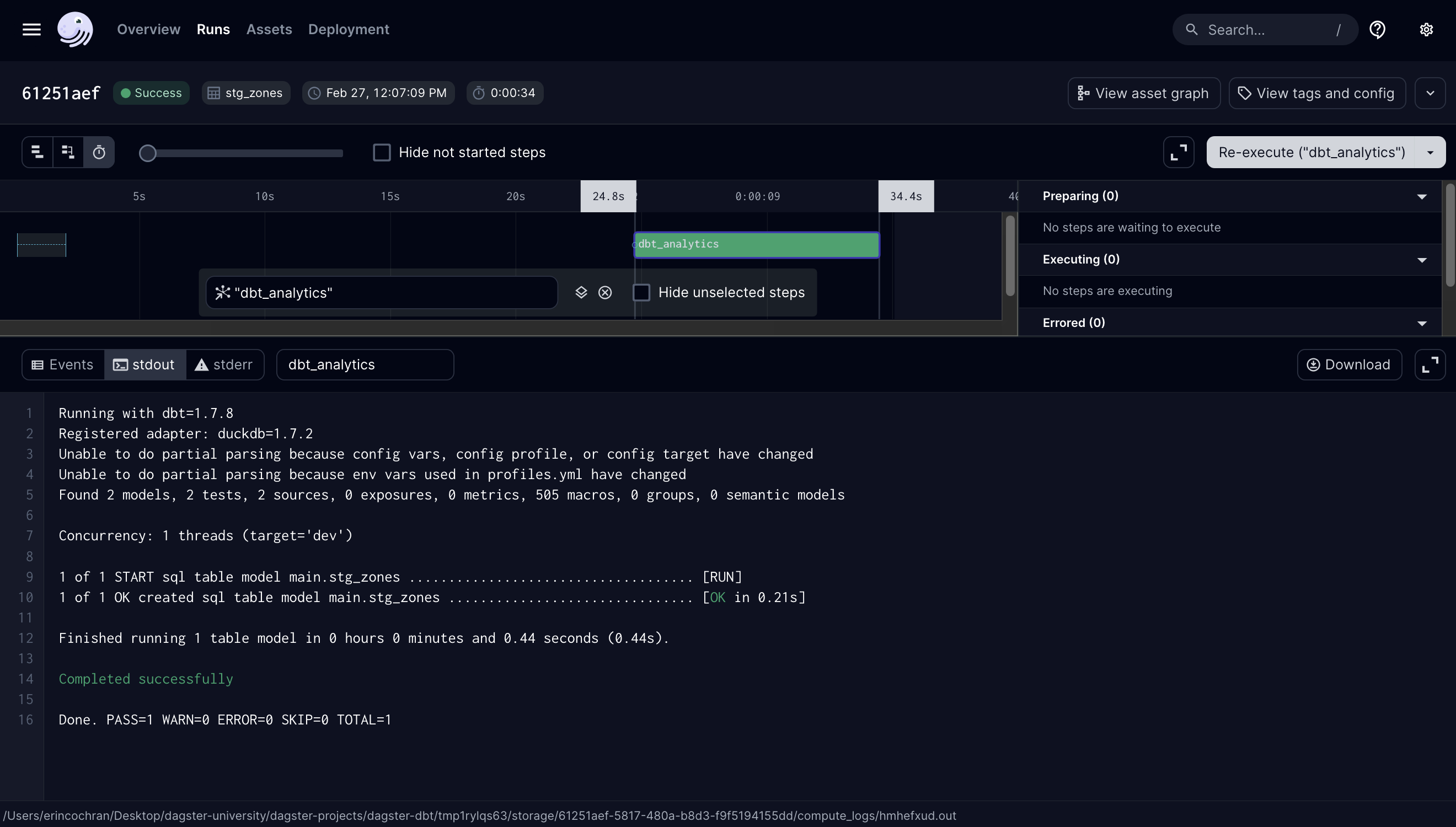Click the "Completed successfully" log line

click(x=146, y=679)
